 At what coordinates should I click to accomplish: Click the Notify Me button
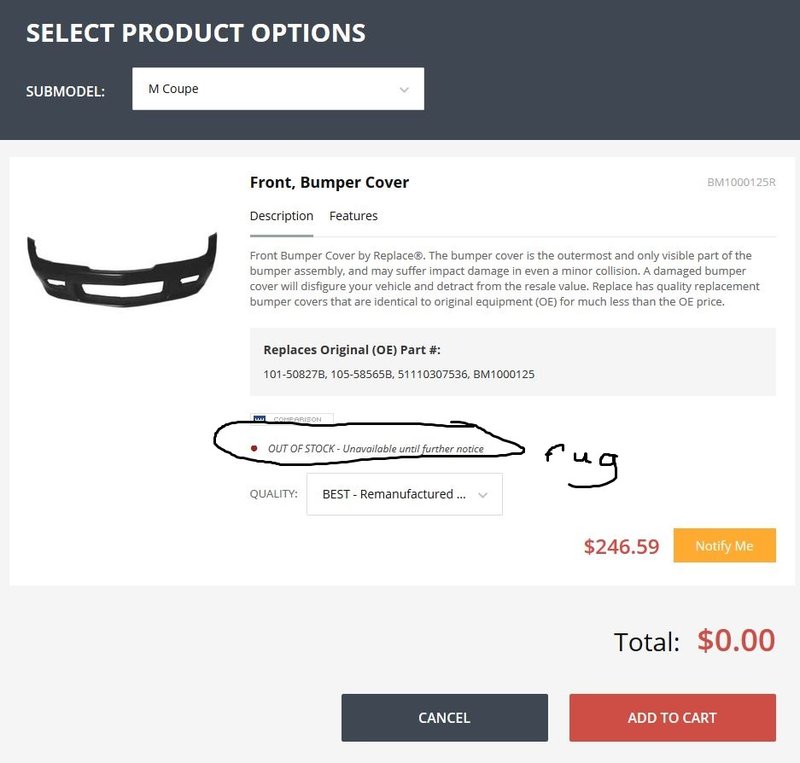(x=724, y=546)
